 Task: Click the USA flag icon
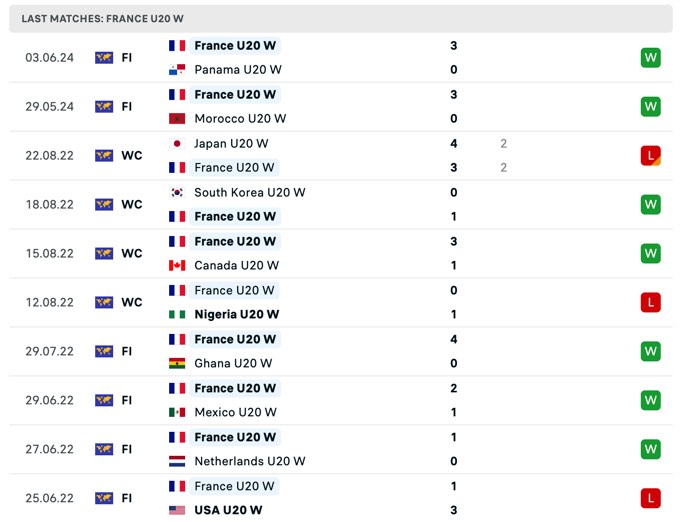click(177, 510)
